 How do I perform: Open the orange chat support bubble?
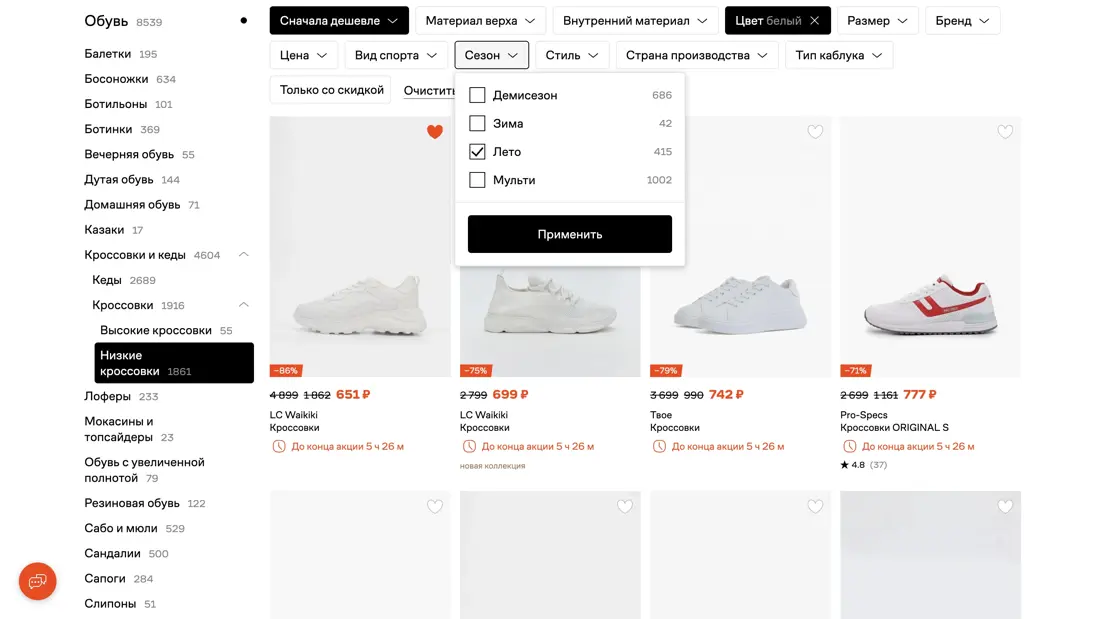(x=38, y=581)
